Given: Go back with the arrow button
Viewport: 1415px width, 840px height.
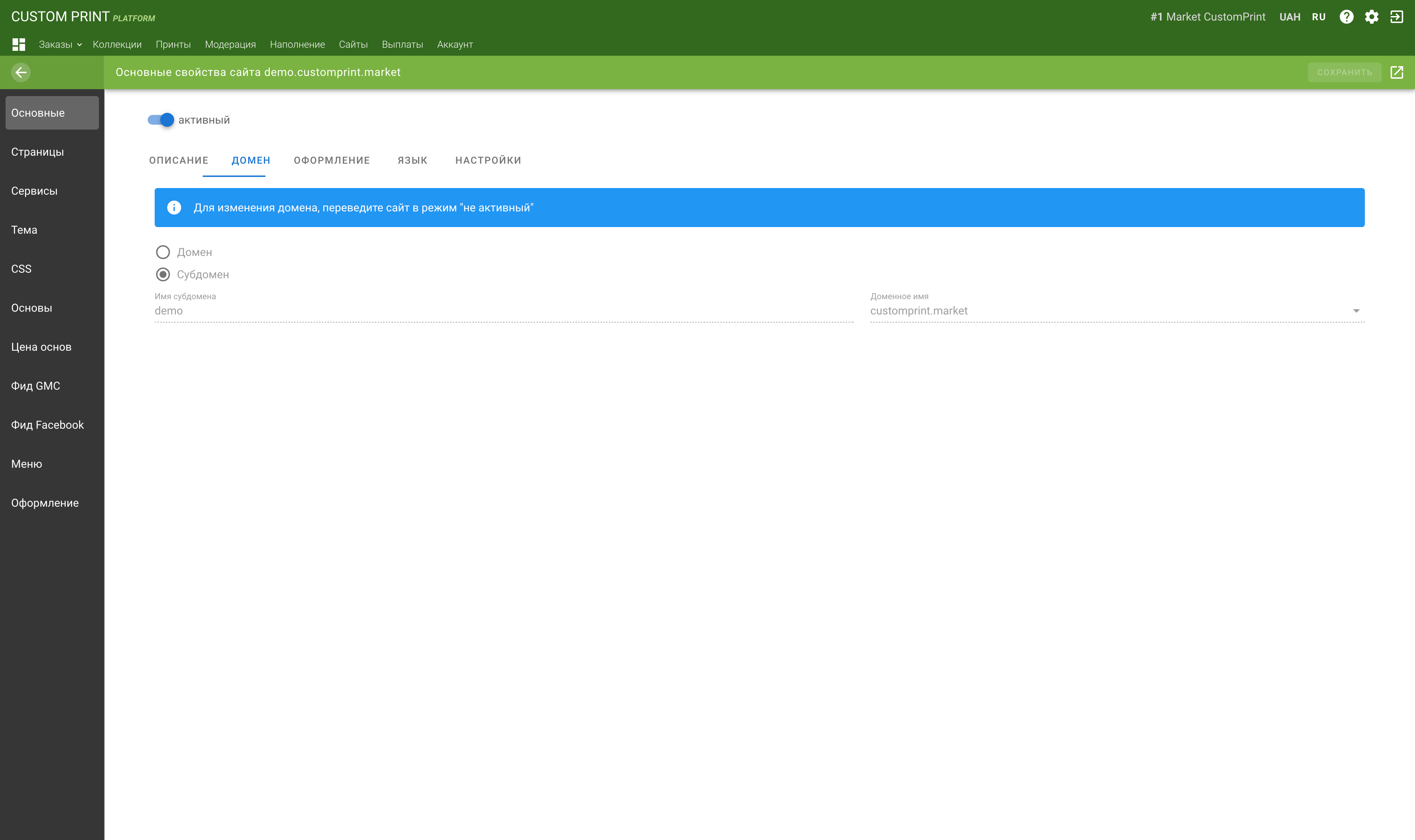Looking at the screenshot, I should pos(21,72).
